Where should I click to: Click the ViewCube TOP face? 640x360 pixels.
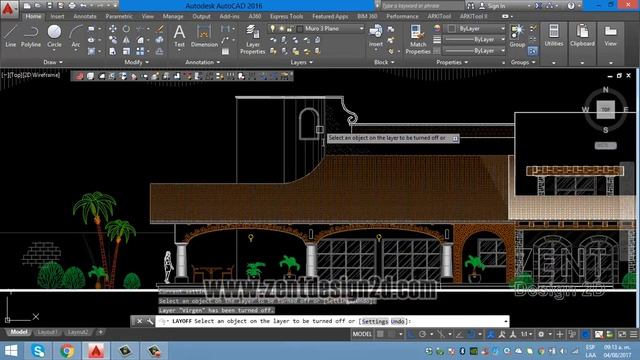point(606,109)
